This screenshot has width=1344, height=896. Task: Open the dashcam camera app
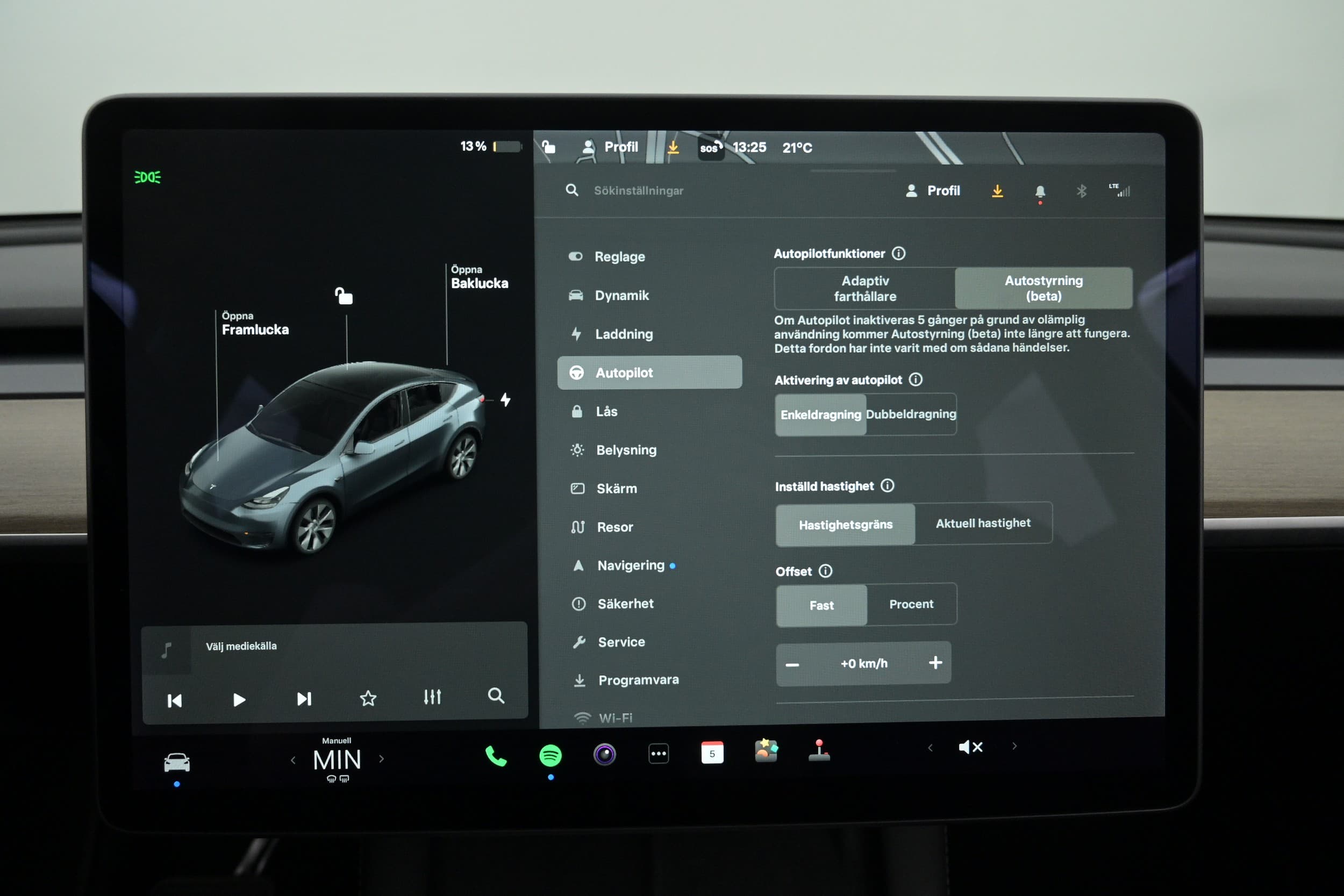point(605,754)
